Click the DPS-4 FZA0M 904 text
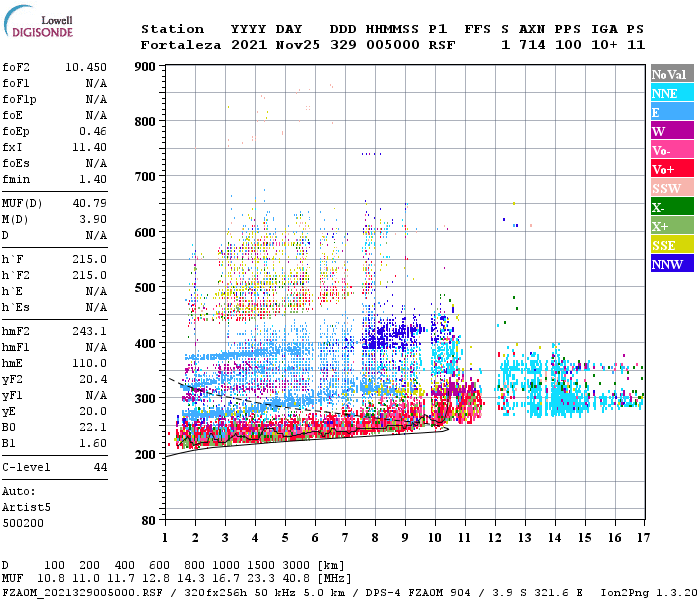The height and width of the screenshot is (600, 700). pos(418,593)
